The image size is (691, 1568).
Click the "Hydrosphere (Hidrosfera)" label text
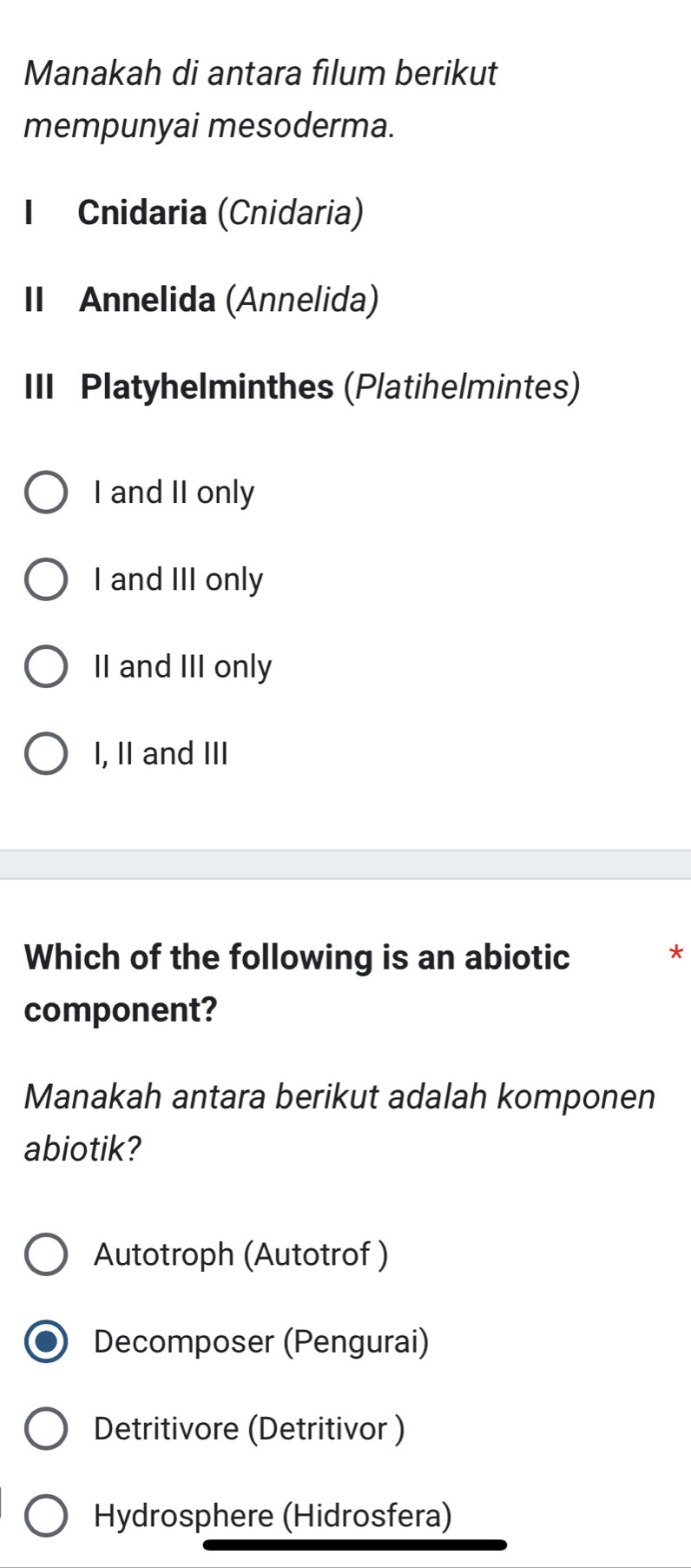tap(273, 1515)
